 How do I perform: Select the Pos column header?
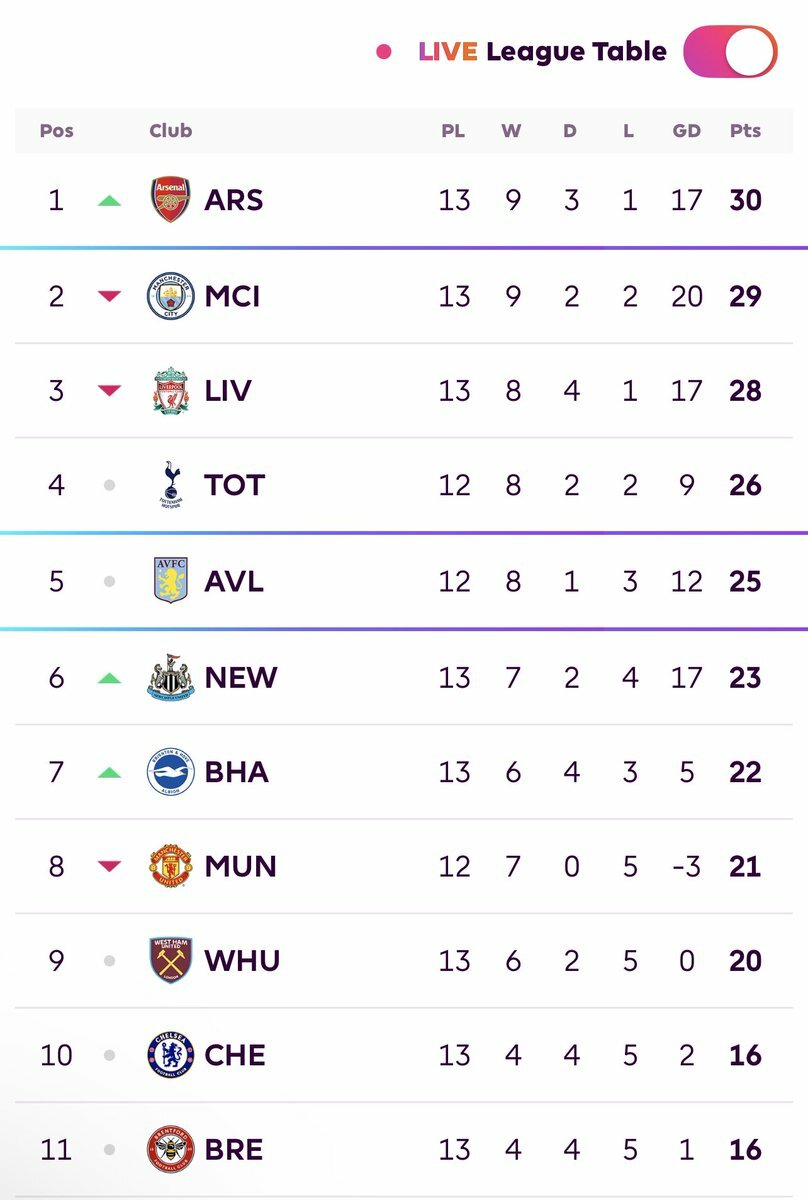(56, 131)
